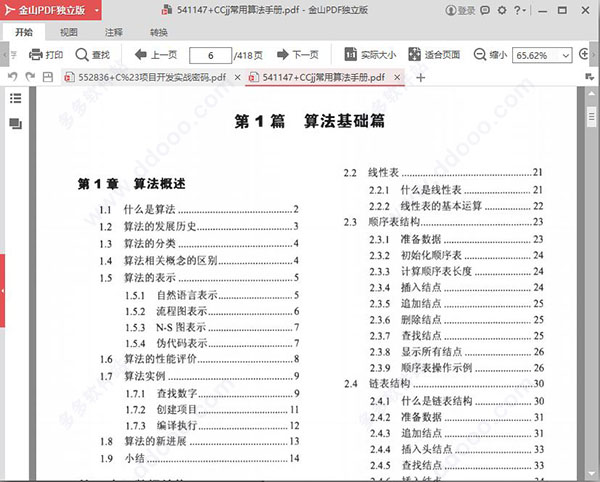
Task: Click the contents entry 1.9 小结
Action: 199,458
